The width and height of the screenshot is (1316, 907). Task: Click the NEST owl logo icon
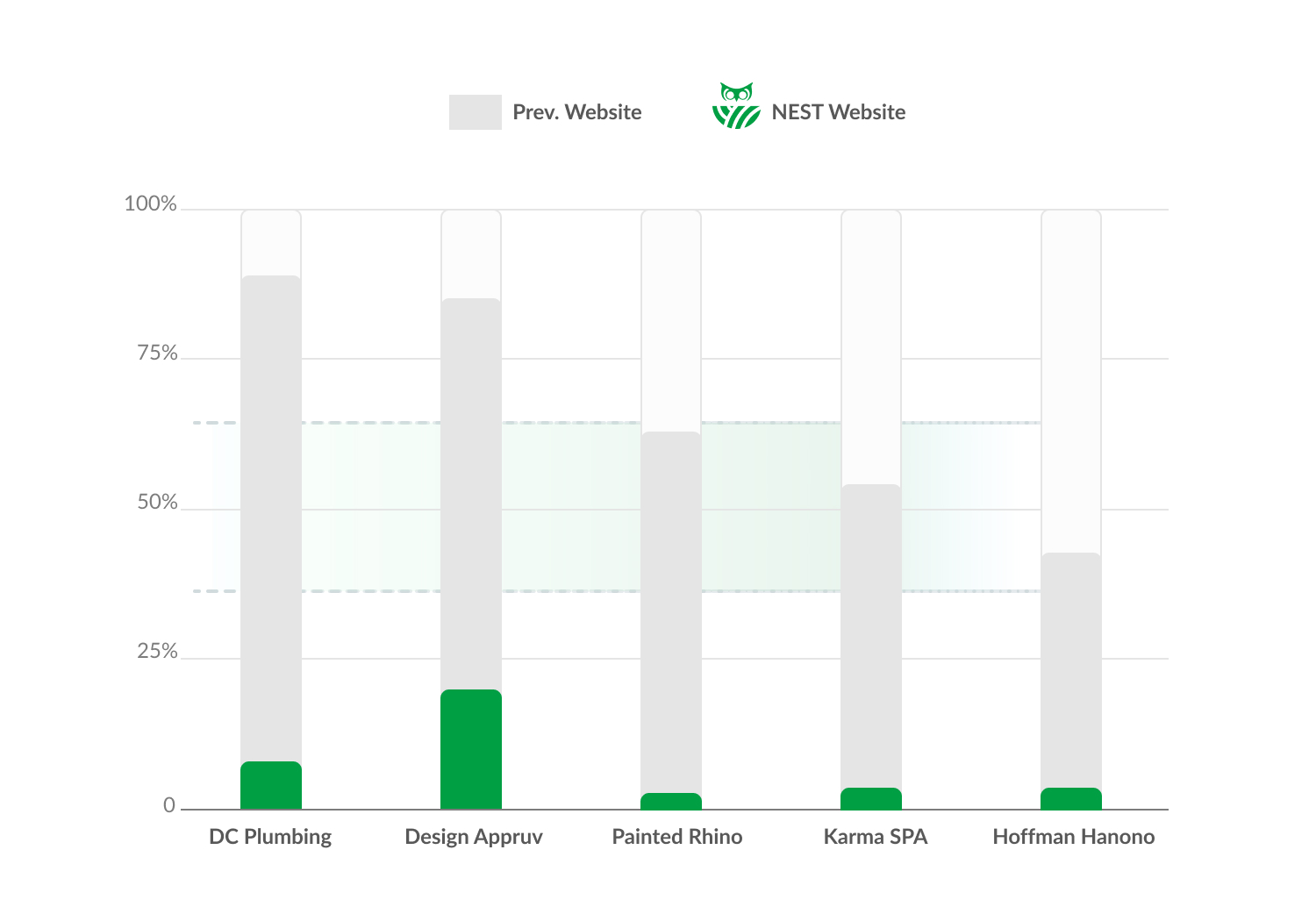click(736, 106)
